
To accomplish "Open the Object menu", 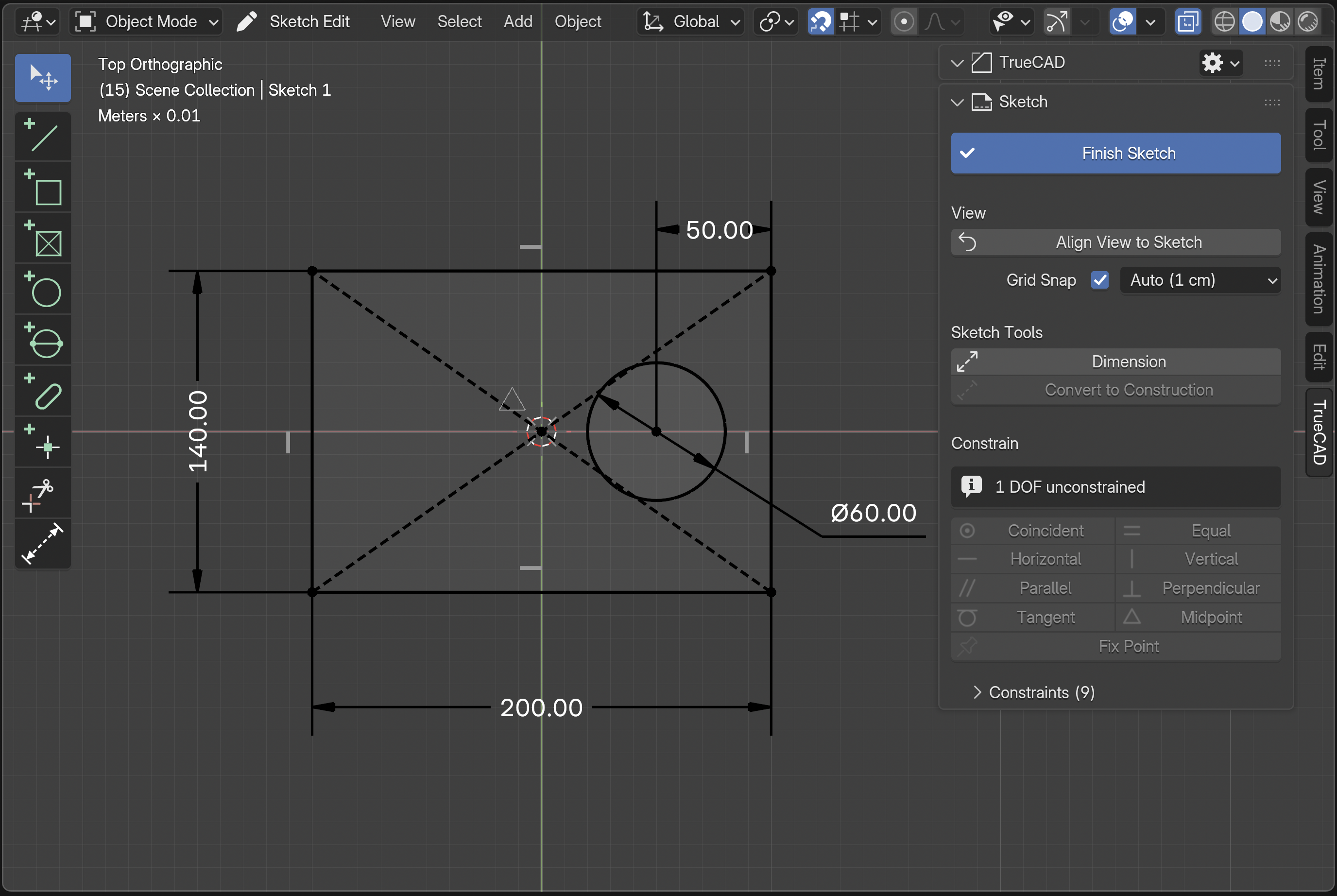I will (x=578, y=22).
